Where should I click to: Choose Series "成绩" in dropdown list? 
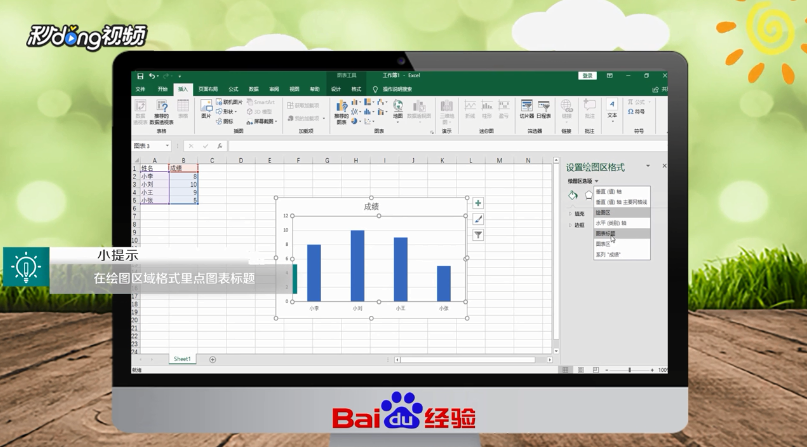point(622,255)
